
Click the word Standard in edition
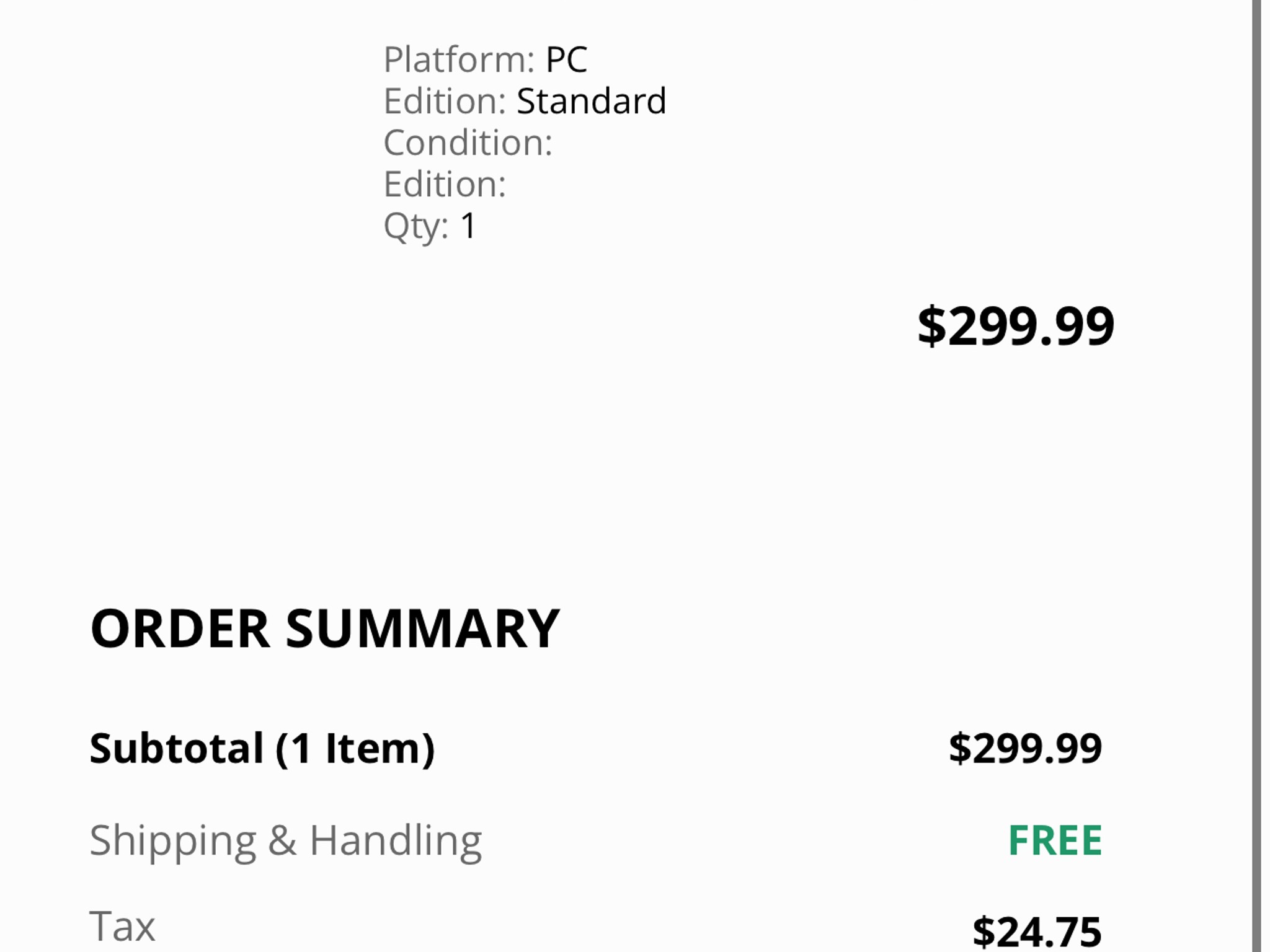592,101
